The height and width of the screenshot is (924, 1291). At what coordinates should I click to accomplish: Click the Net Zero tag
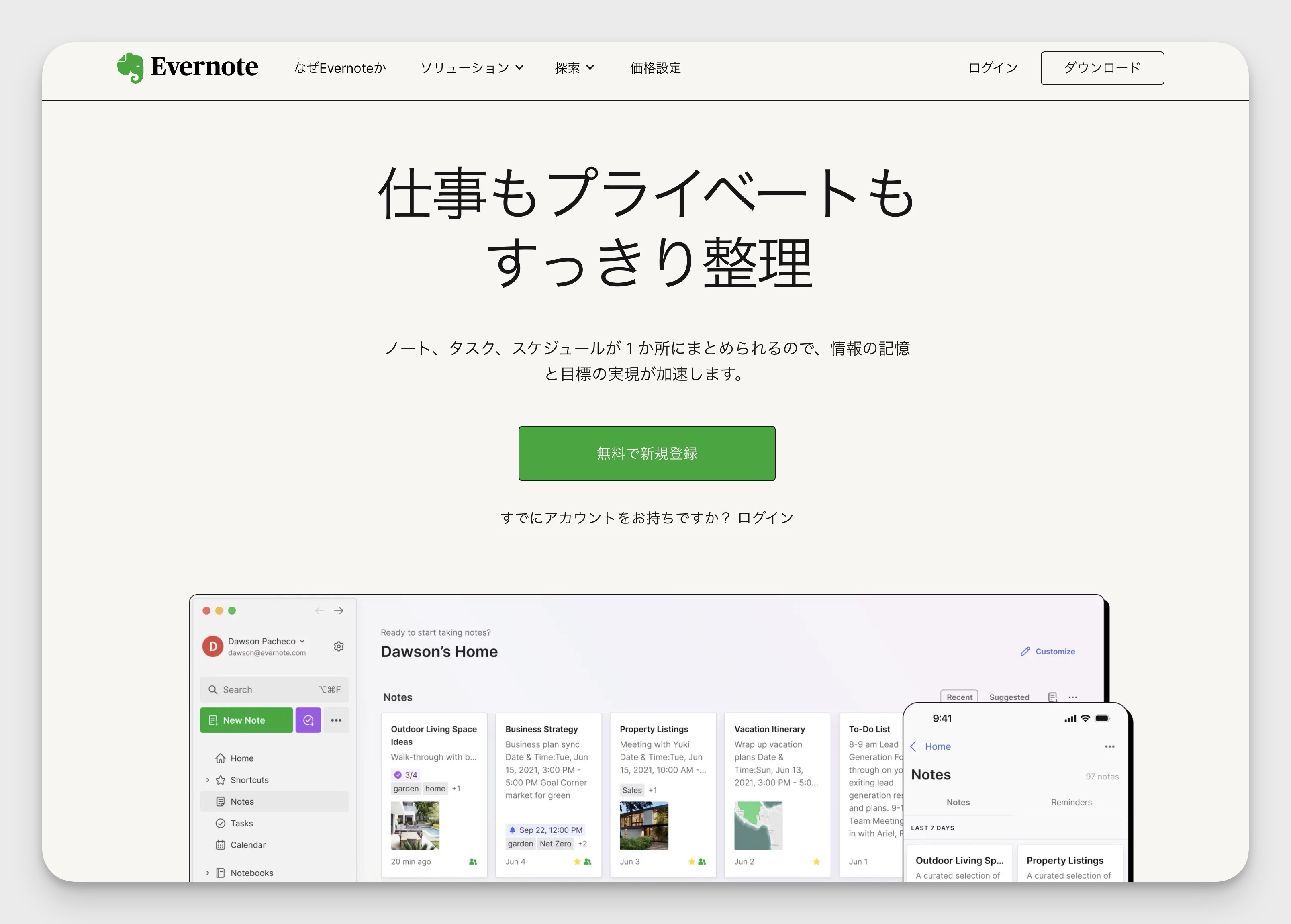pos(555,844)
